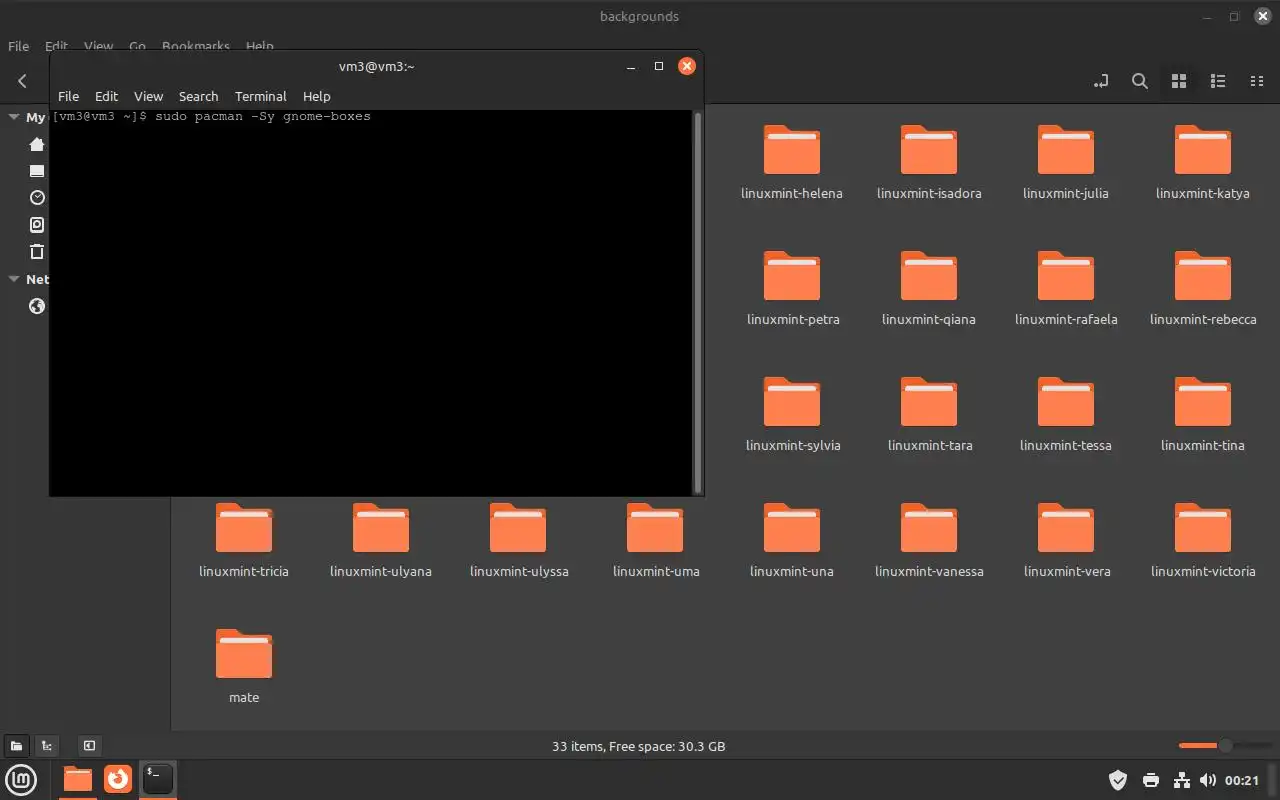
Task: Click the terminal's vertical scrollbar
Action: (x=697, y=302)
